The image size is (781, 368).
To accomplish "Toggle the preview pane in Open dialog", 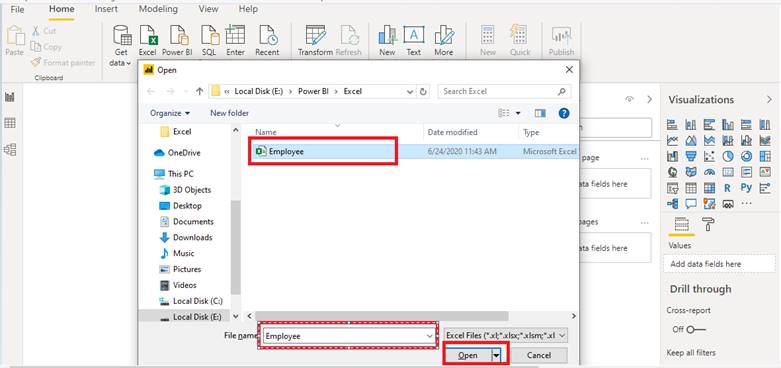I will (x=540, y=114).
